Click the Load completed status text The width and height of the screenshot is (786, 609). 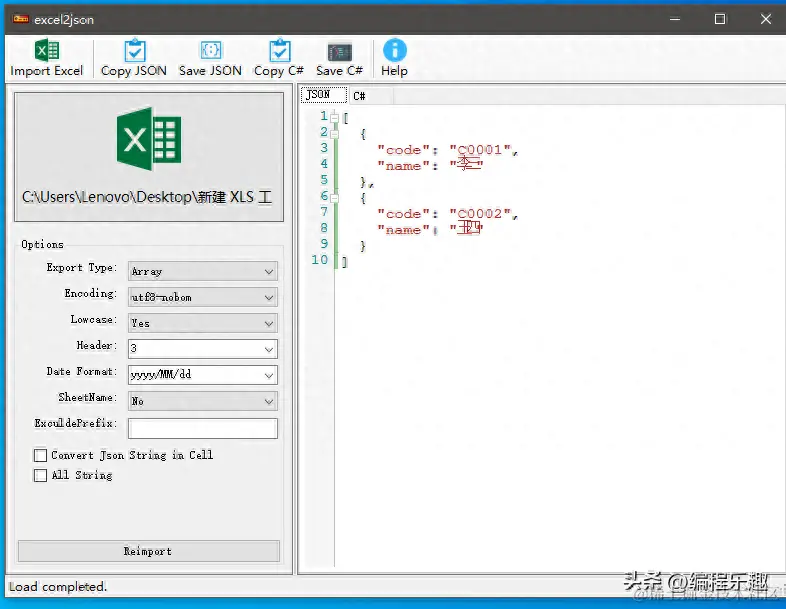[58, 586]
